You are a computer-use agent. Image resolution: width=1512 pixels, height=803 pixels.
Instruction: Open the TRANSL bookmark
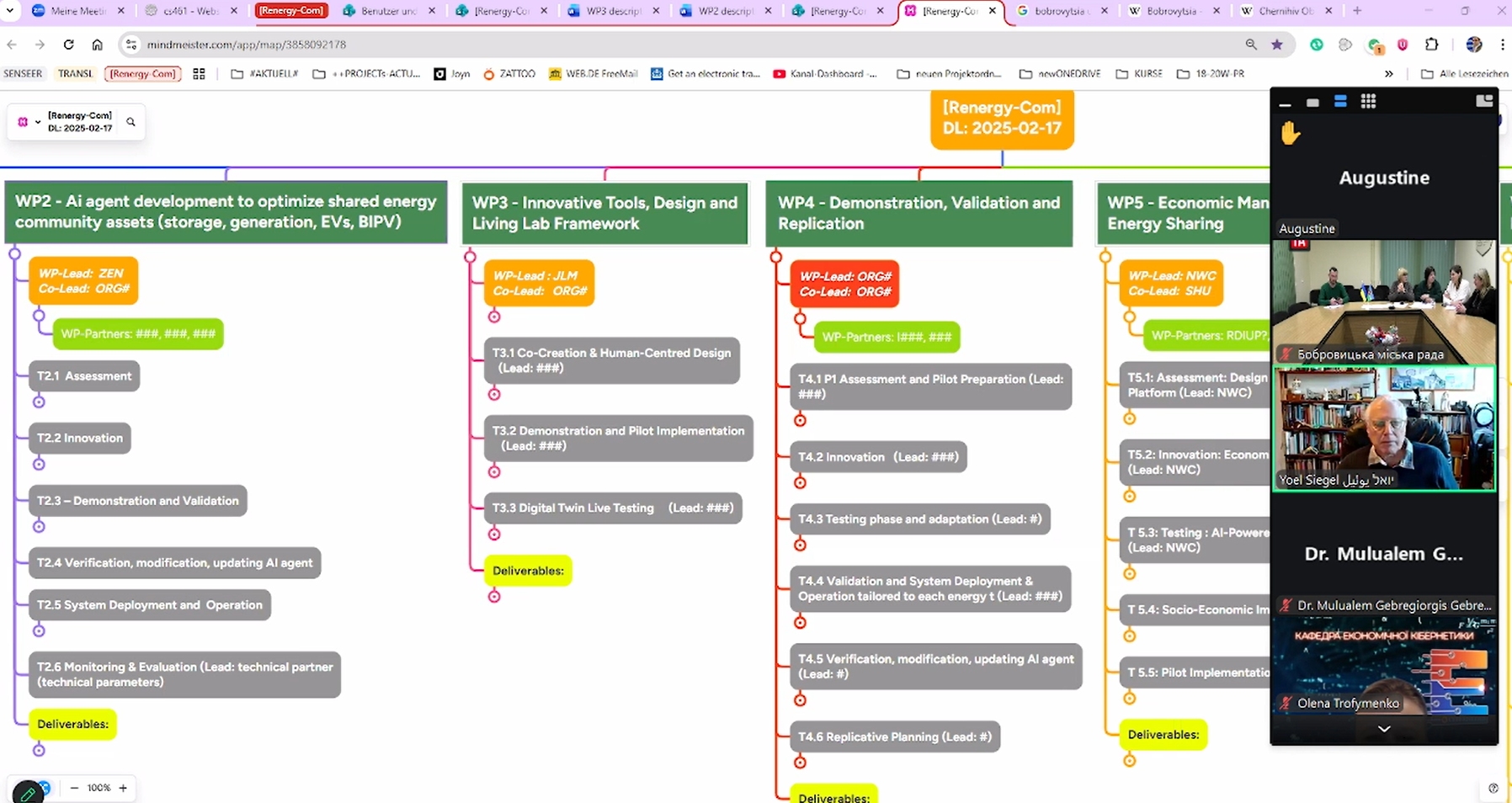click(75, 74)
